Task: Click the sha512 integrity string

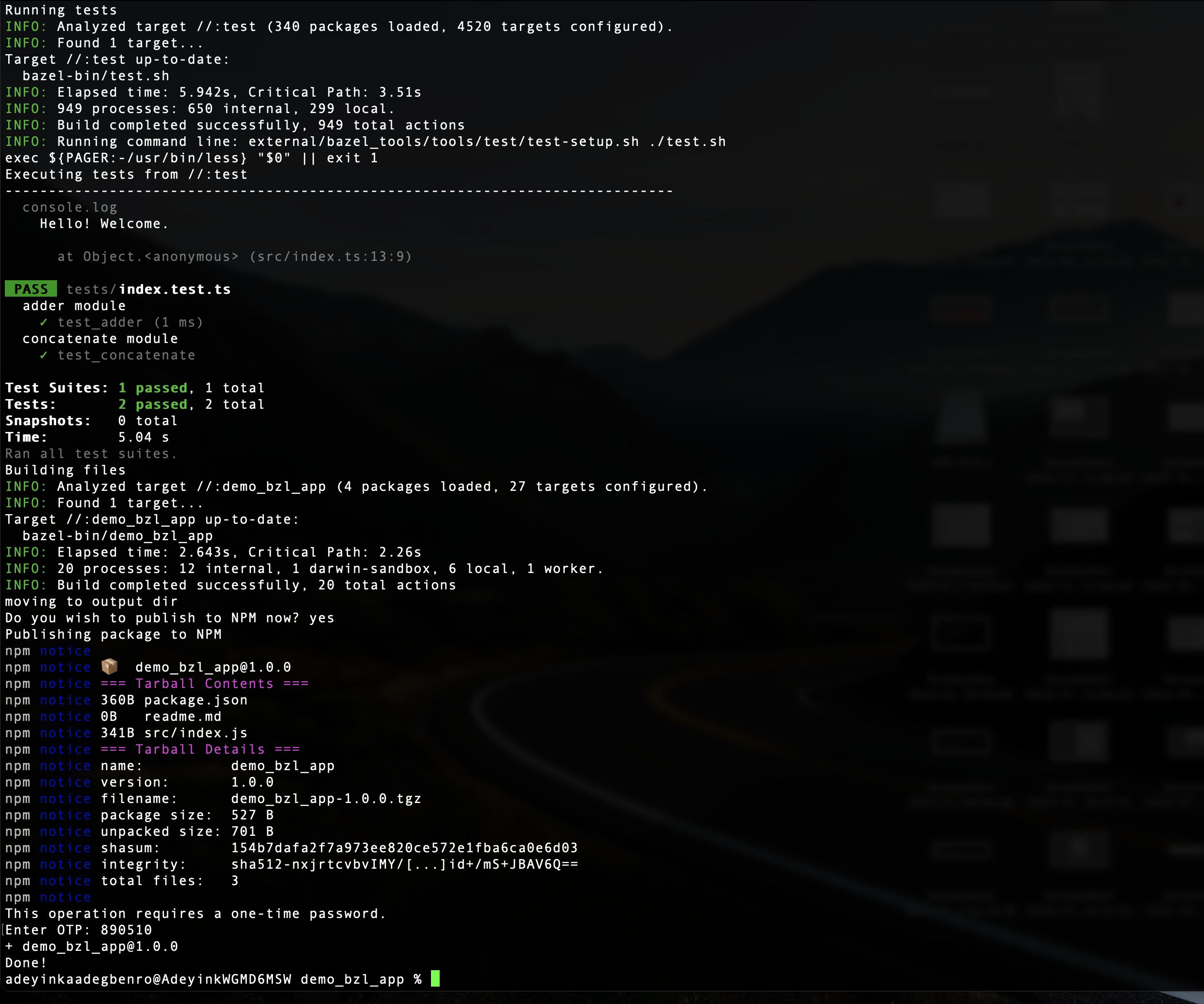Action: click(x=404, y=864)
